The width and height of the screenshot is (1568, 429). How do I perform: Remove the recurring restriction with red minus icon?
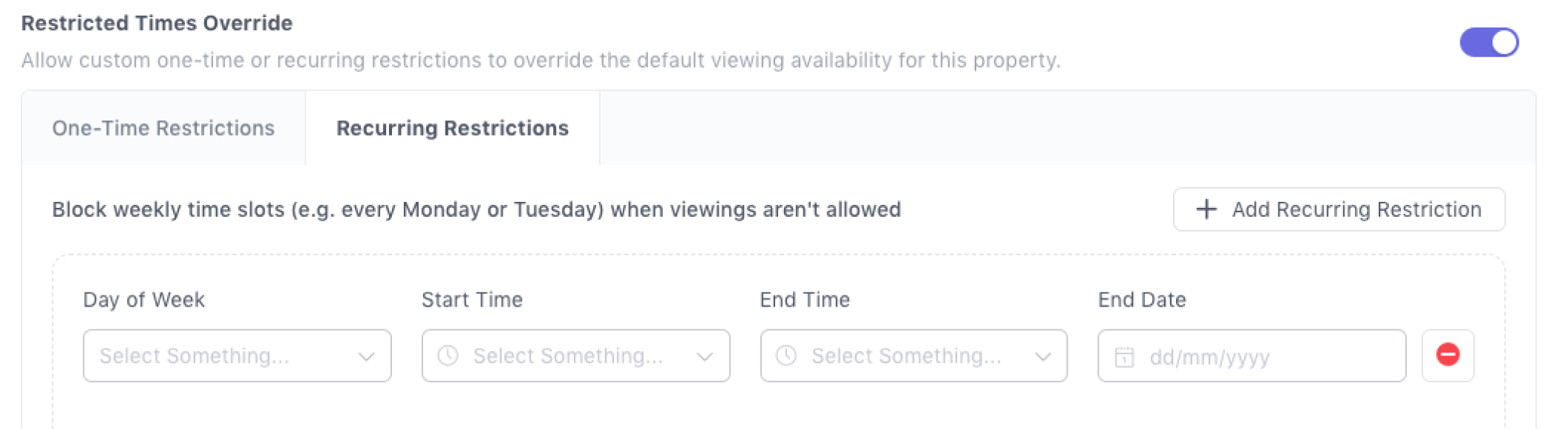tap(1448, 355)
